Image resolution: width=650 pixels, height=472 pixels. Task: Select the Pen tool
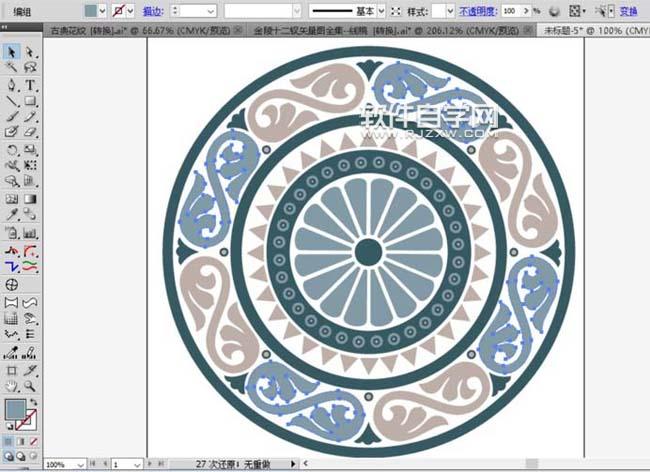pyautogui.click(x=11, y=84)
